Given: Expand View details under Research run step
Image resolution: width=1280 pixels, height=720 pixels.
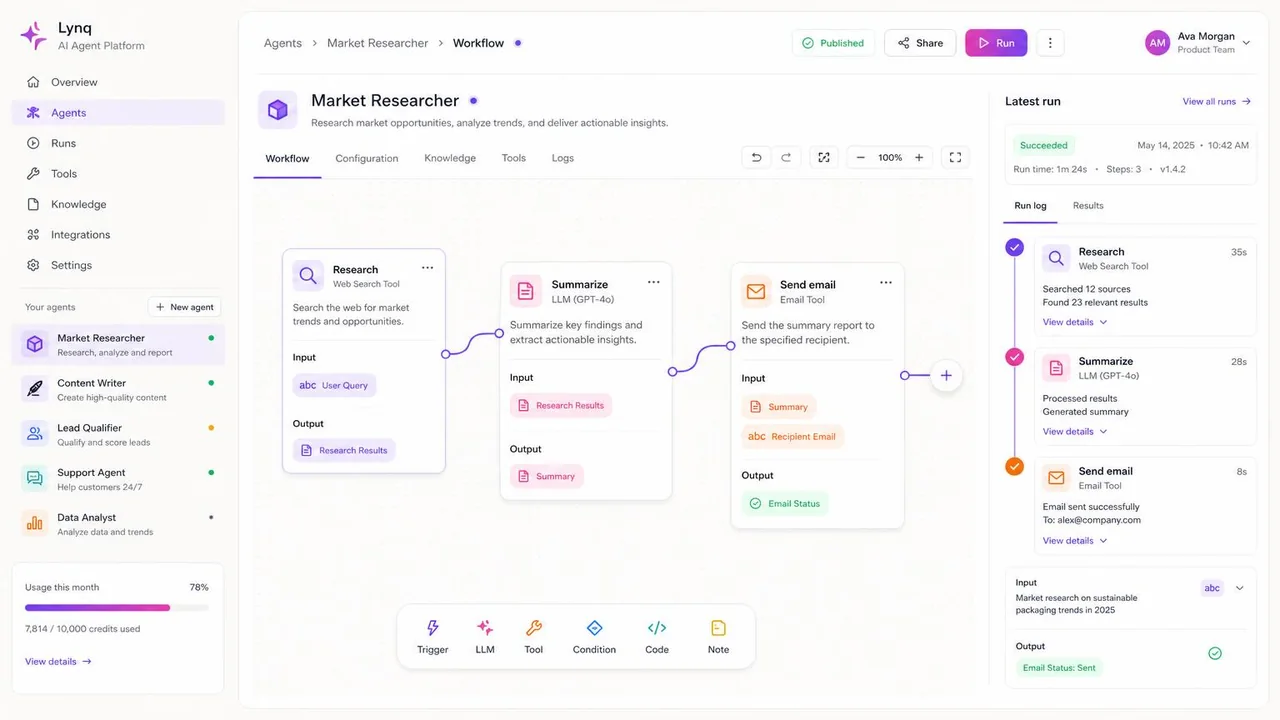Looking at the screenshot, I should [x=1075, y=322].
